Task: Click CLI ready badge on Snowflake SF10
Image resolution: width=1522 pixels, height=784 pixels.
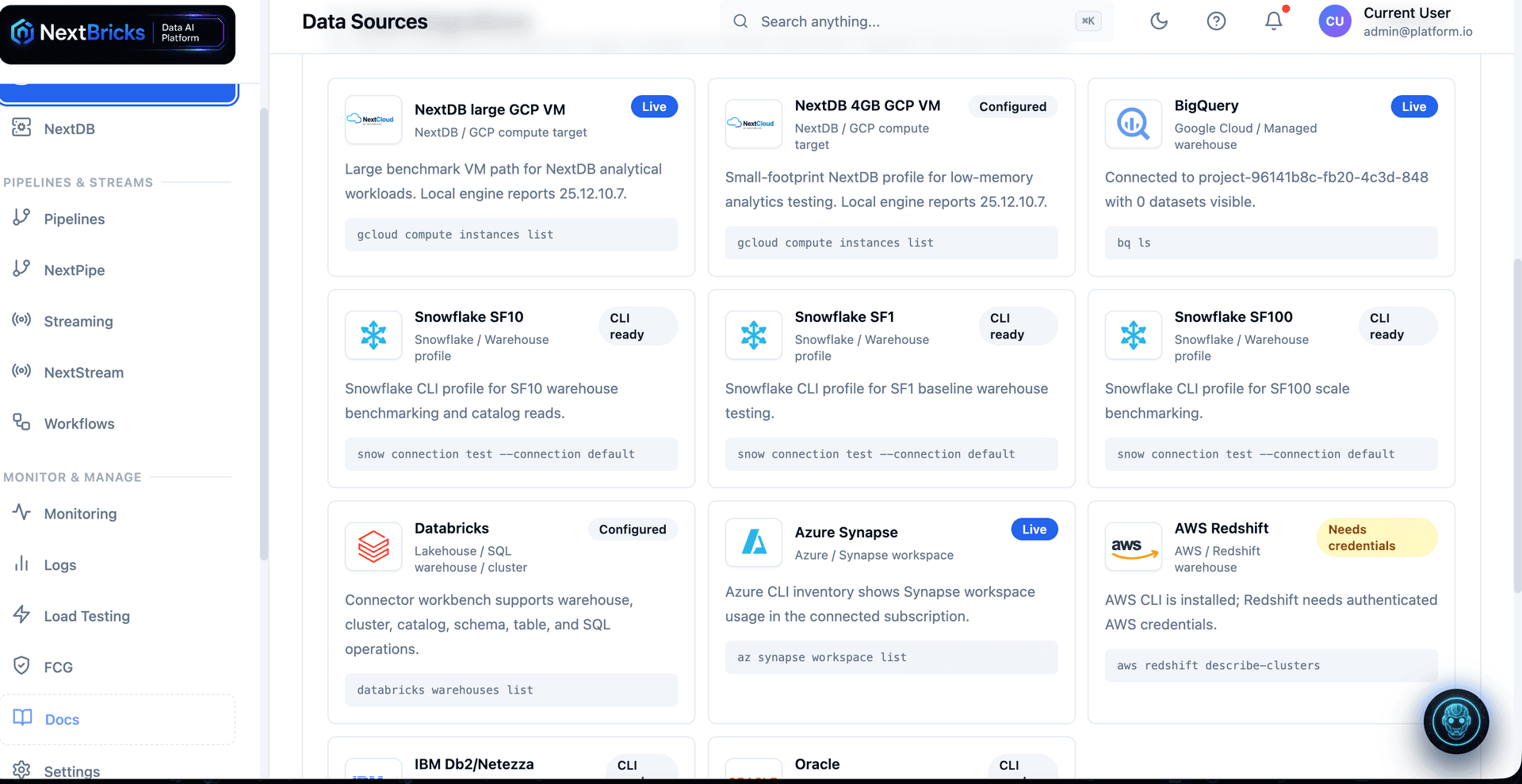Action: coord(638,326)
